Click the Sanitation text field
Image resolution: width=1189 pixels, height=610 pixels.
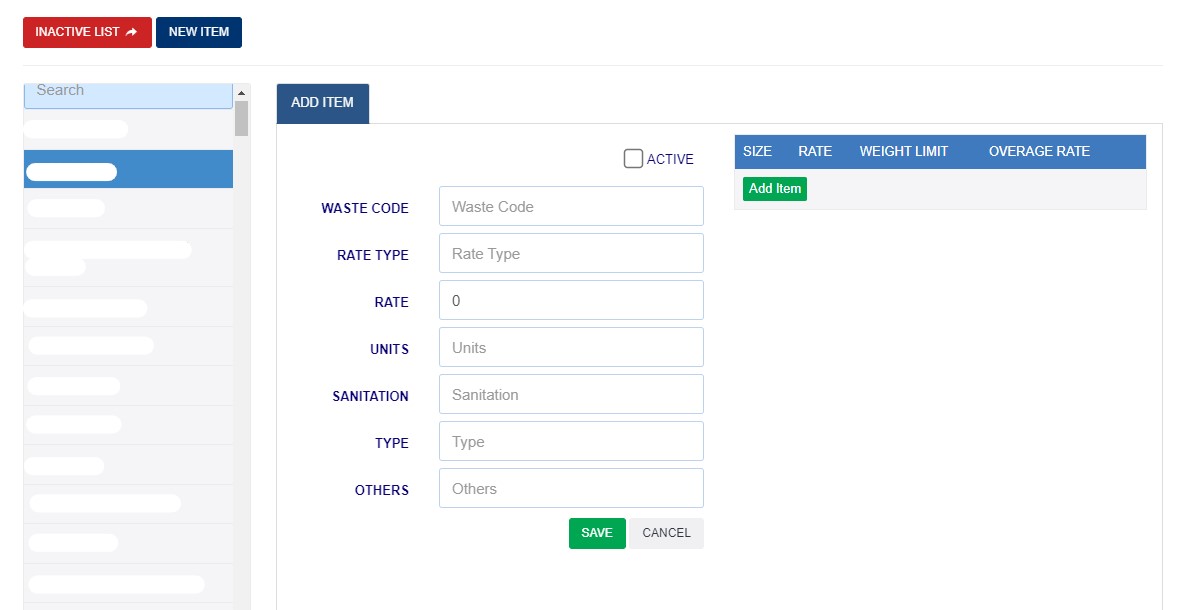571,395
